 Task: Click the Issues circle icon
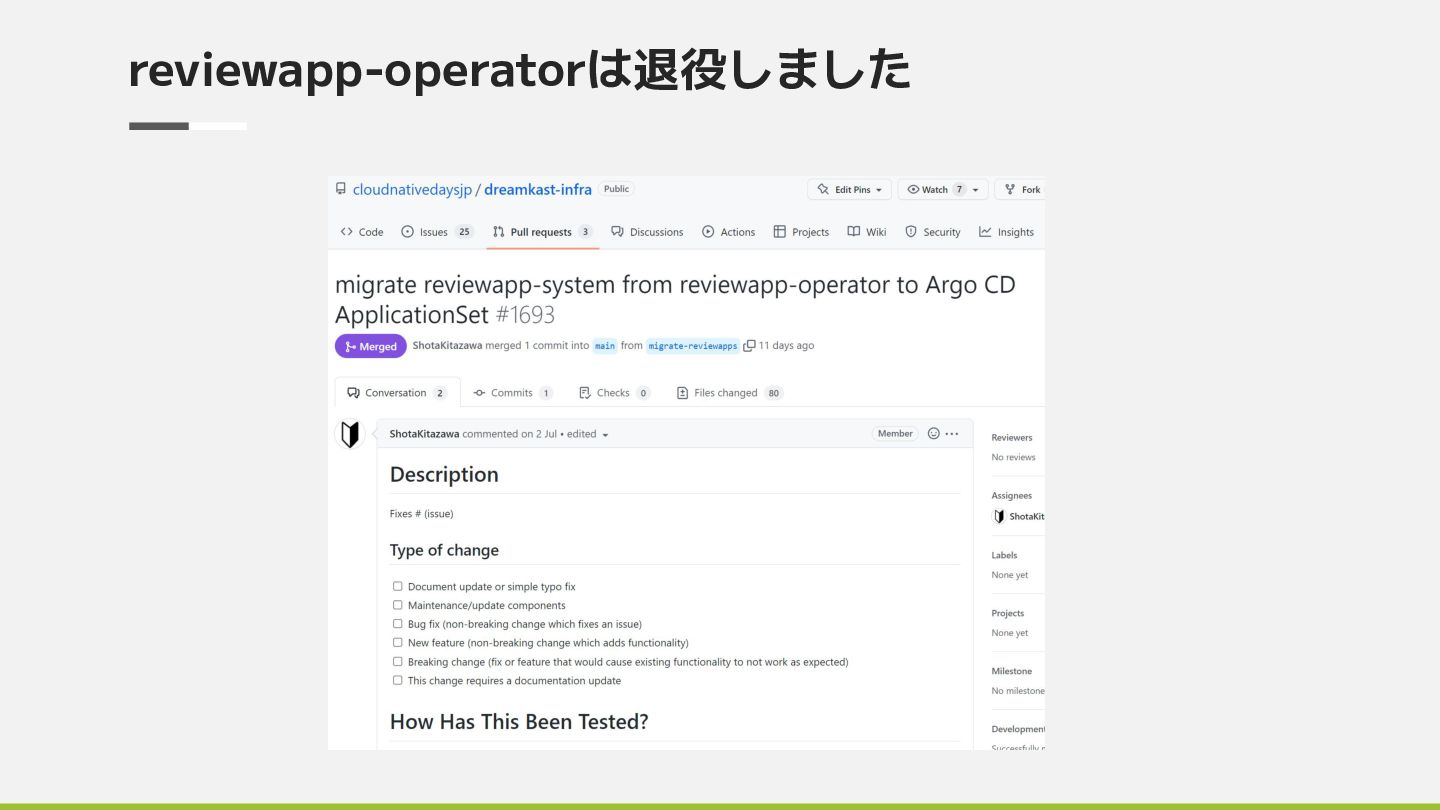[x=407, y=232]
